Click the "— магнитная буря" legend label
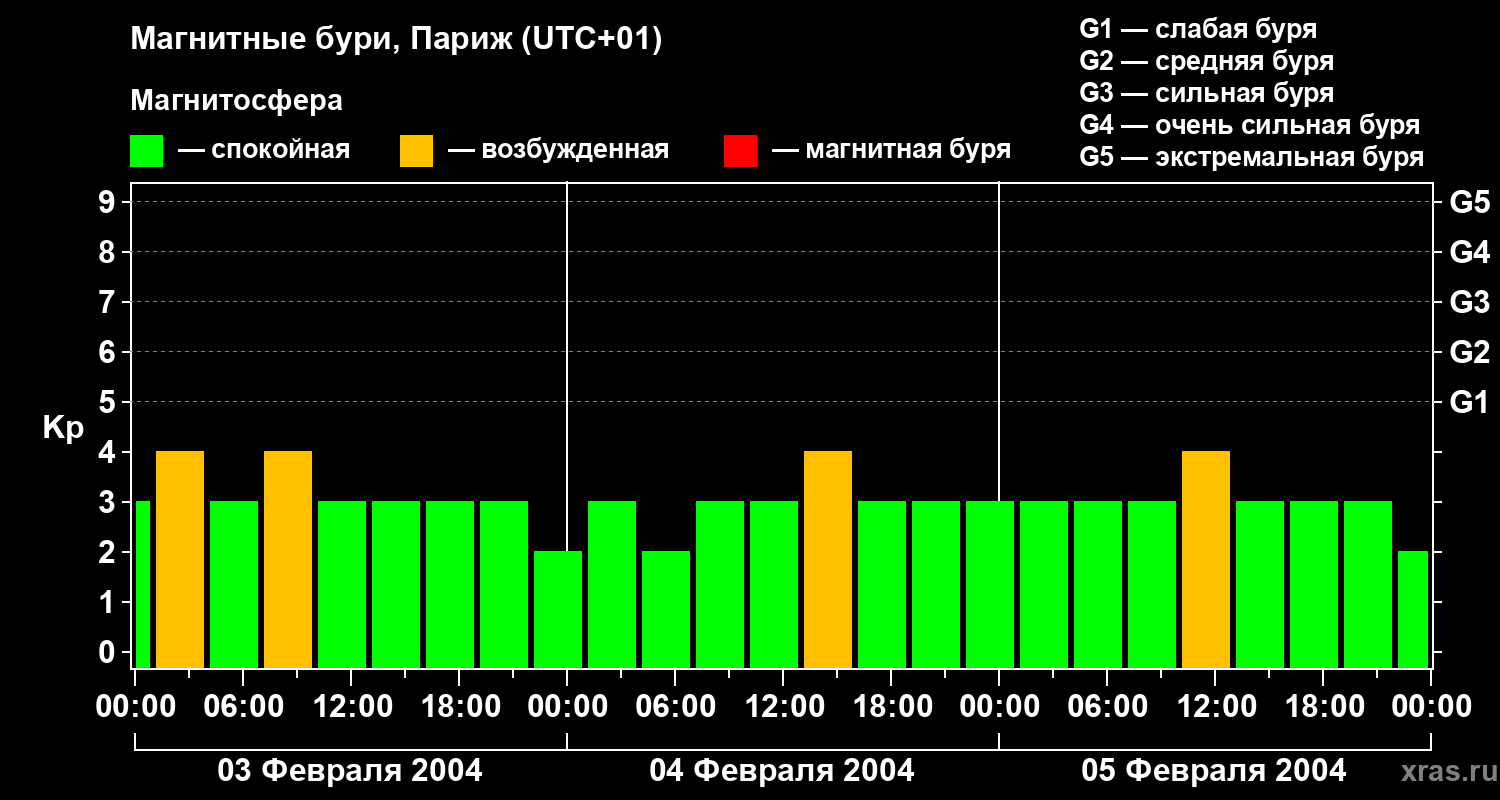The height and width of the screenshot is (800, 1500). 891,151
